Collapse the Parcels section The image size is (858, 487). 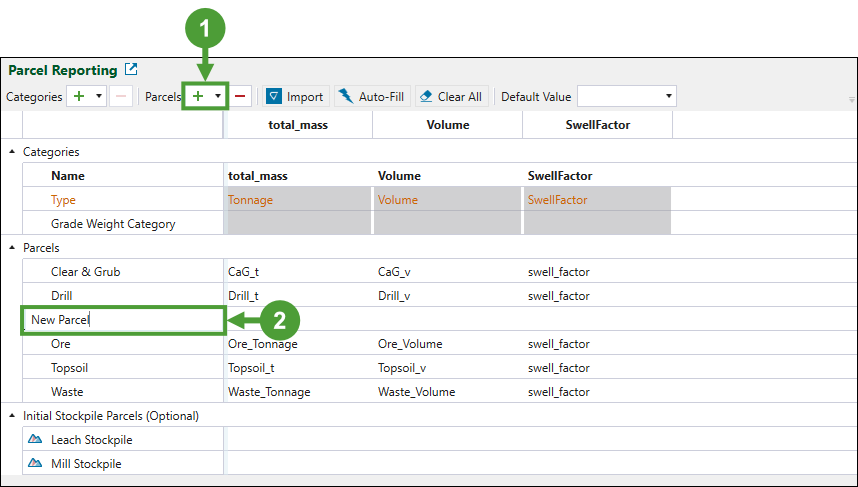pos(12,248)
